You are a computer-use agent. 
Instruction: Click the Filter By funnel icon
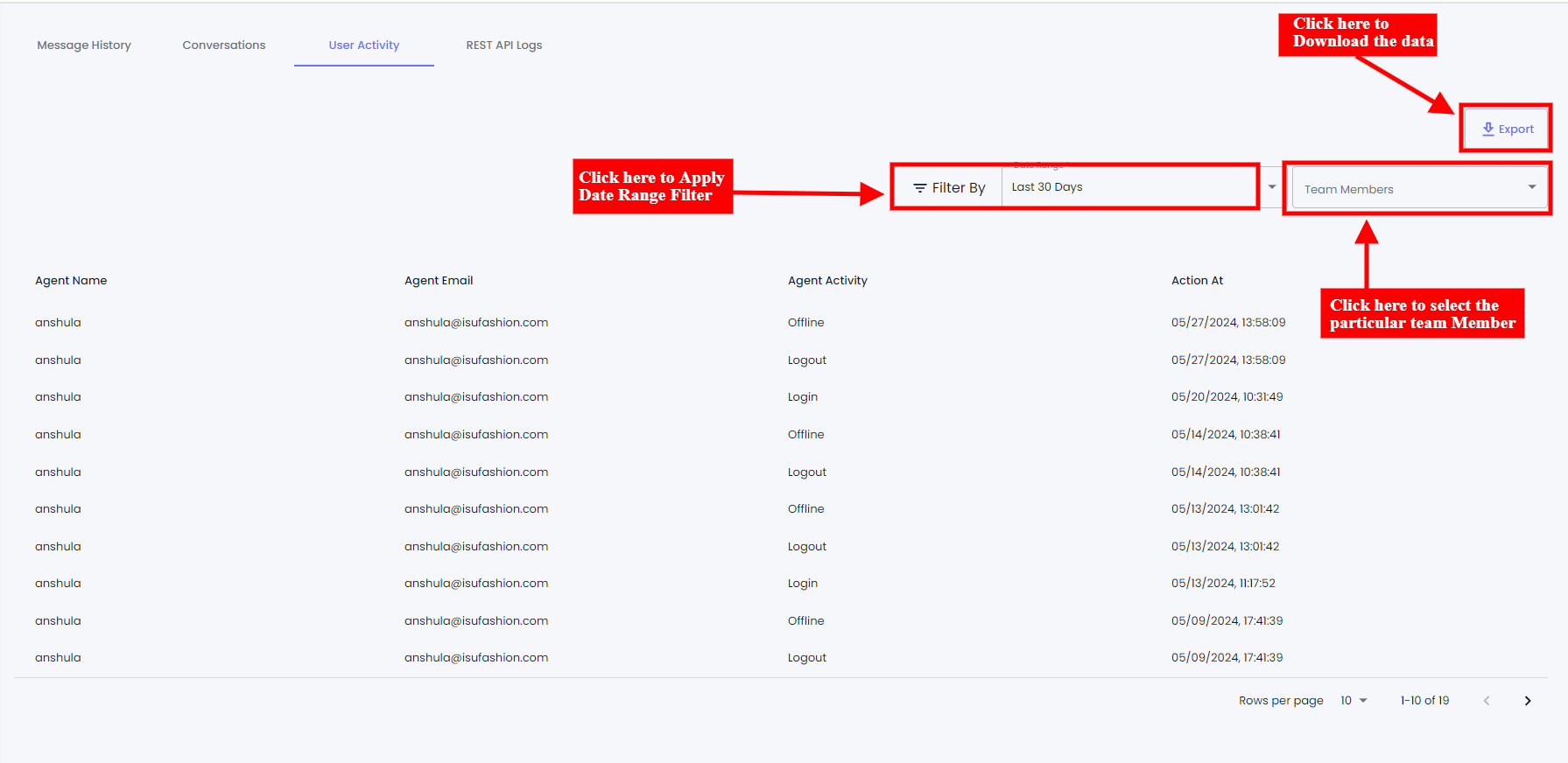919,188
